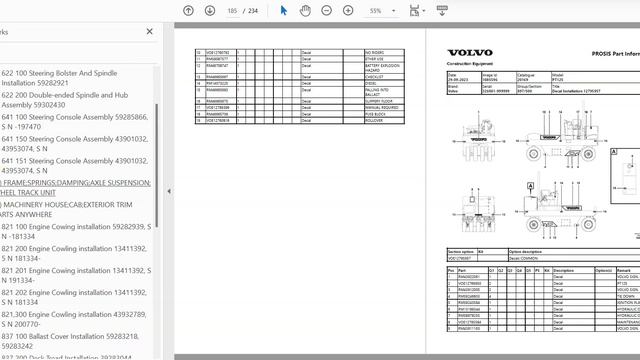
Task: Activate the hand pan tool
Action: tap(305, 11)
